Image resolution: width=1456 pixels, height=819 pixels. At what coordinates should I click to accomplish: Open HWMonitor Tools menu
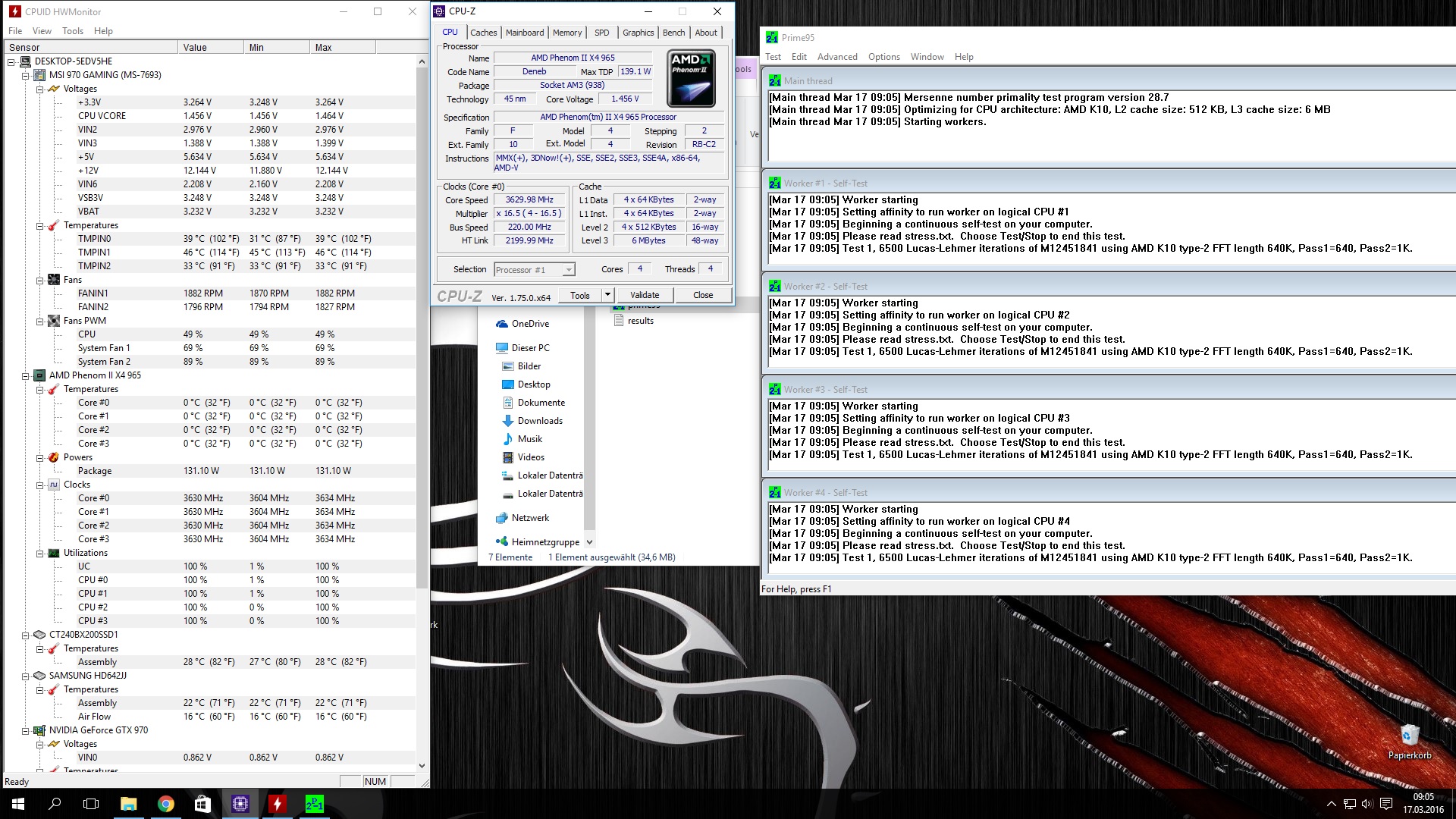[73, 31]
